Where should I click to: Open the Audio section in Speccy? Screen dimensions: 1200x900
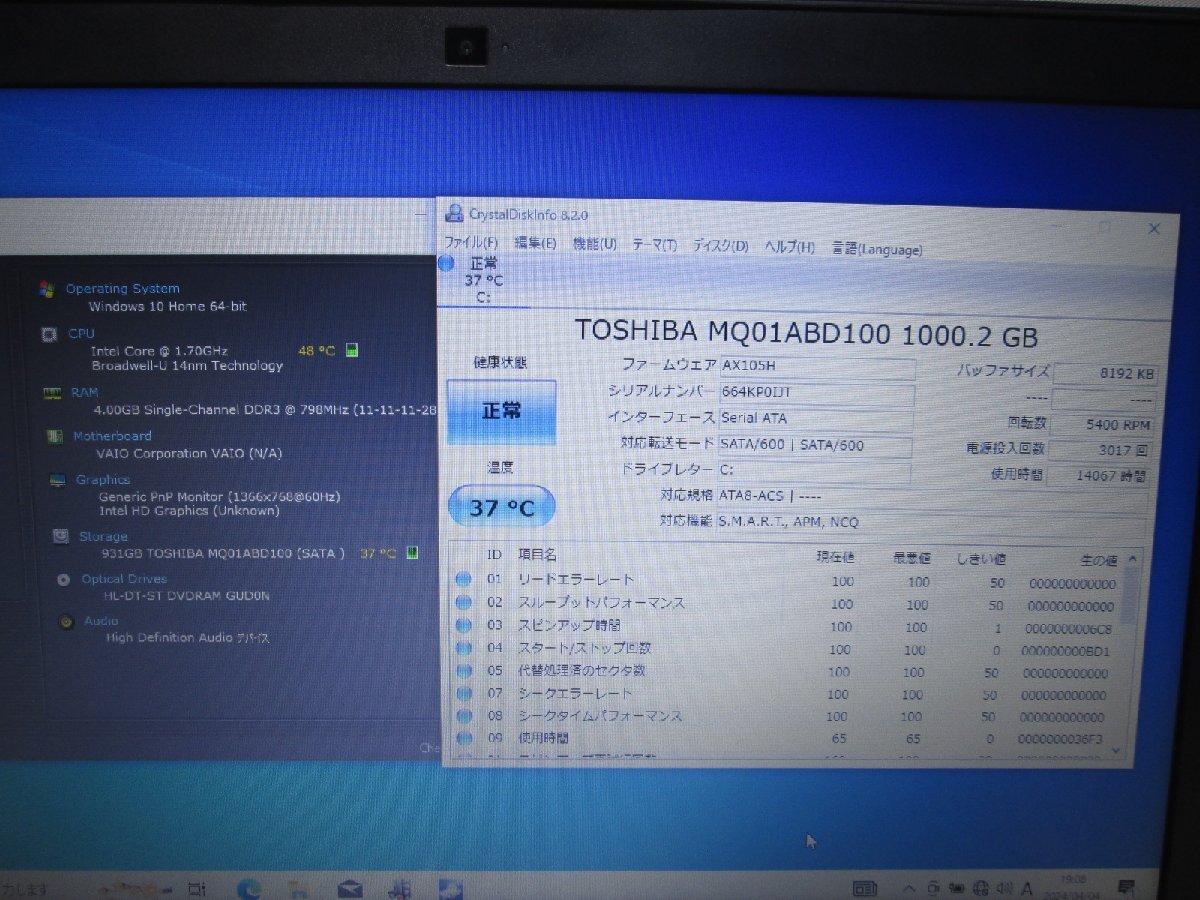(x=101, y=621)
